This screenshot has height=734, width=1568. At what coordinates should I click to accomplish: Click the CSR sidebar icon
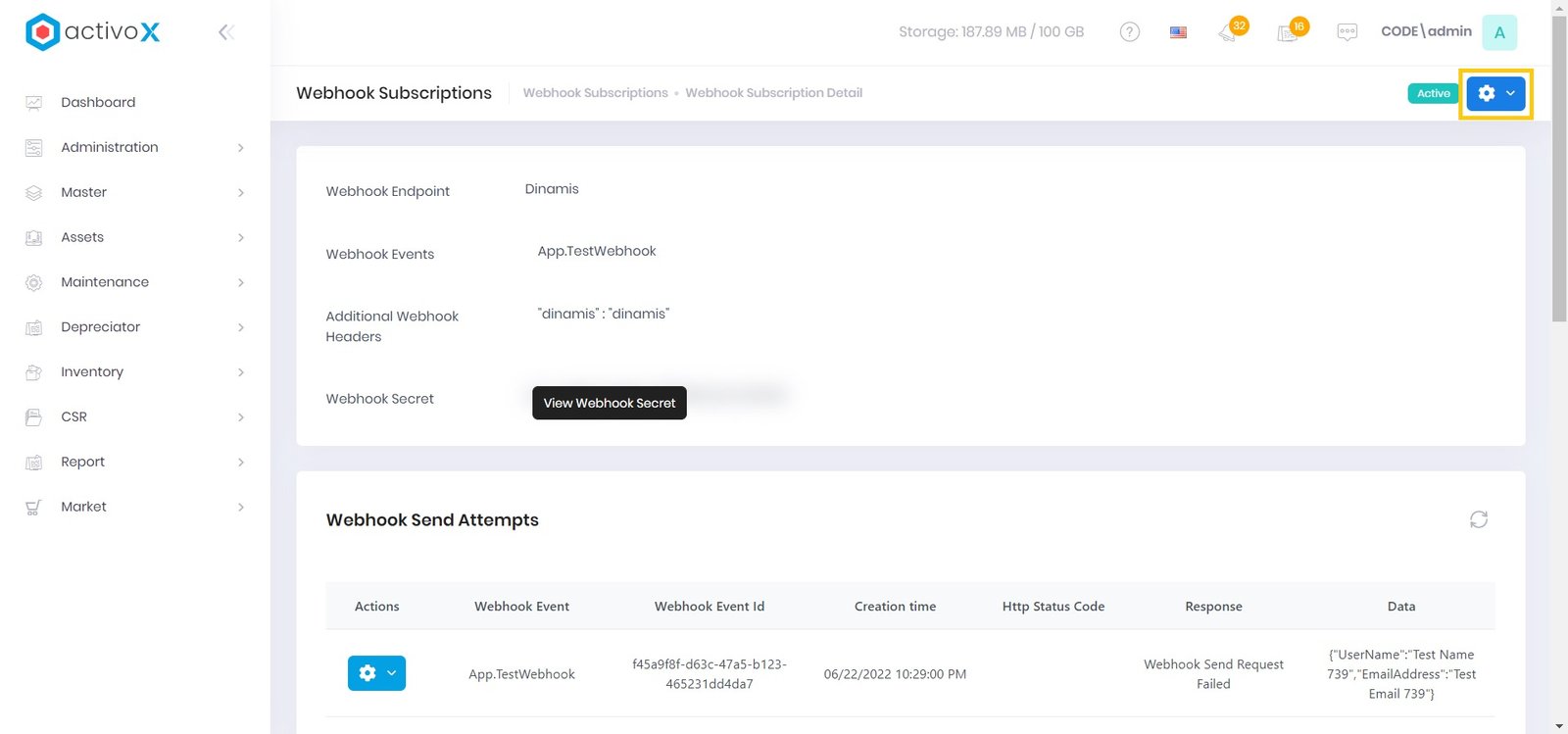[33, 417]
